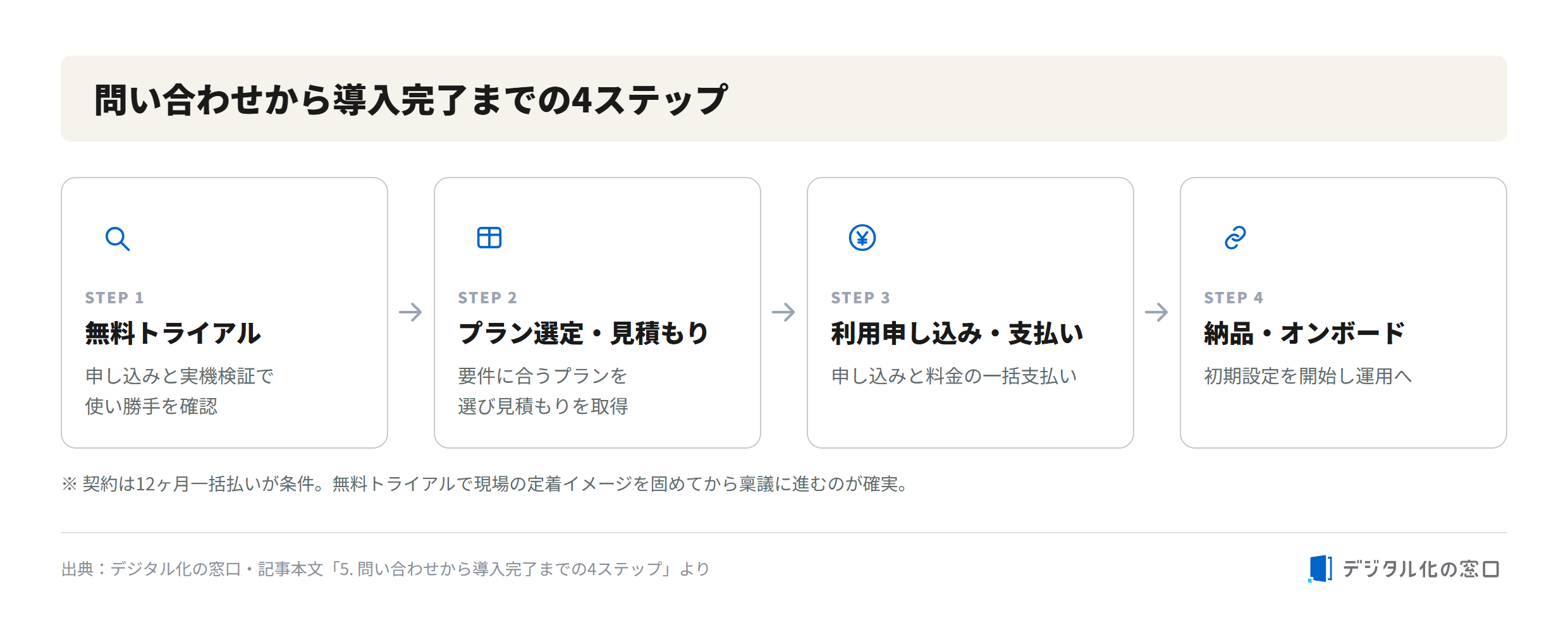Select the 納品・オンボード heading

tap(1304, 333)
